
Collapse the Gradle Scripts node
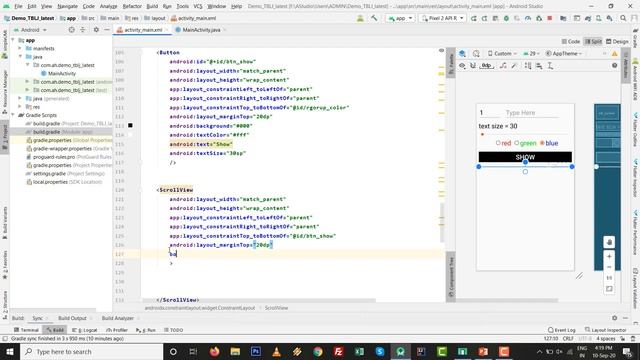coord(13,115)
